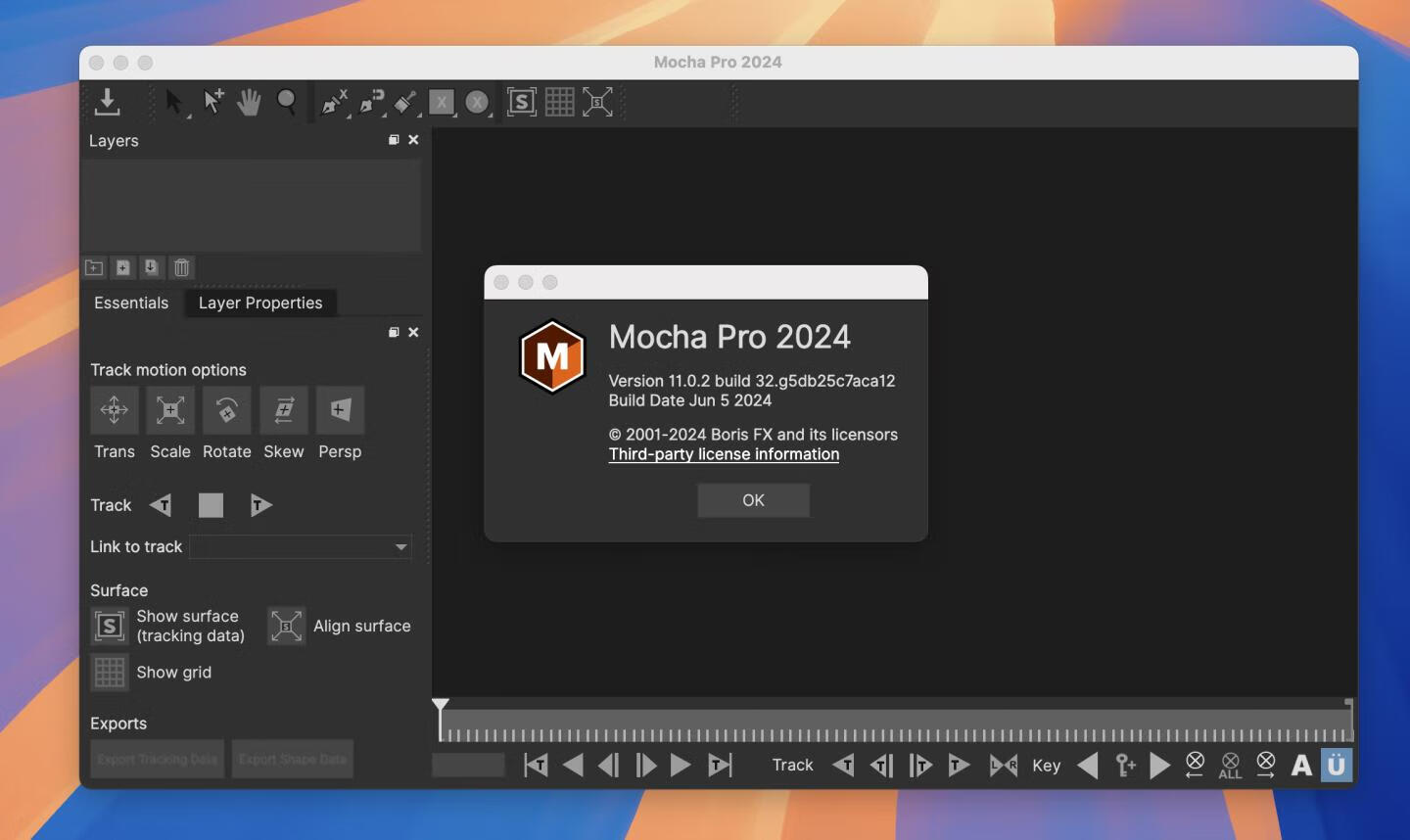Create a new layer group folder
1410x840 pixels.
(94, 267)
